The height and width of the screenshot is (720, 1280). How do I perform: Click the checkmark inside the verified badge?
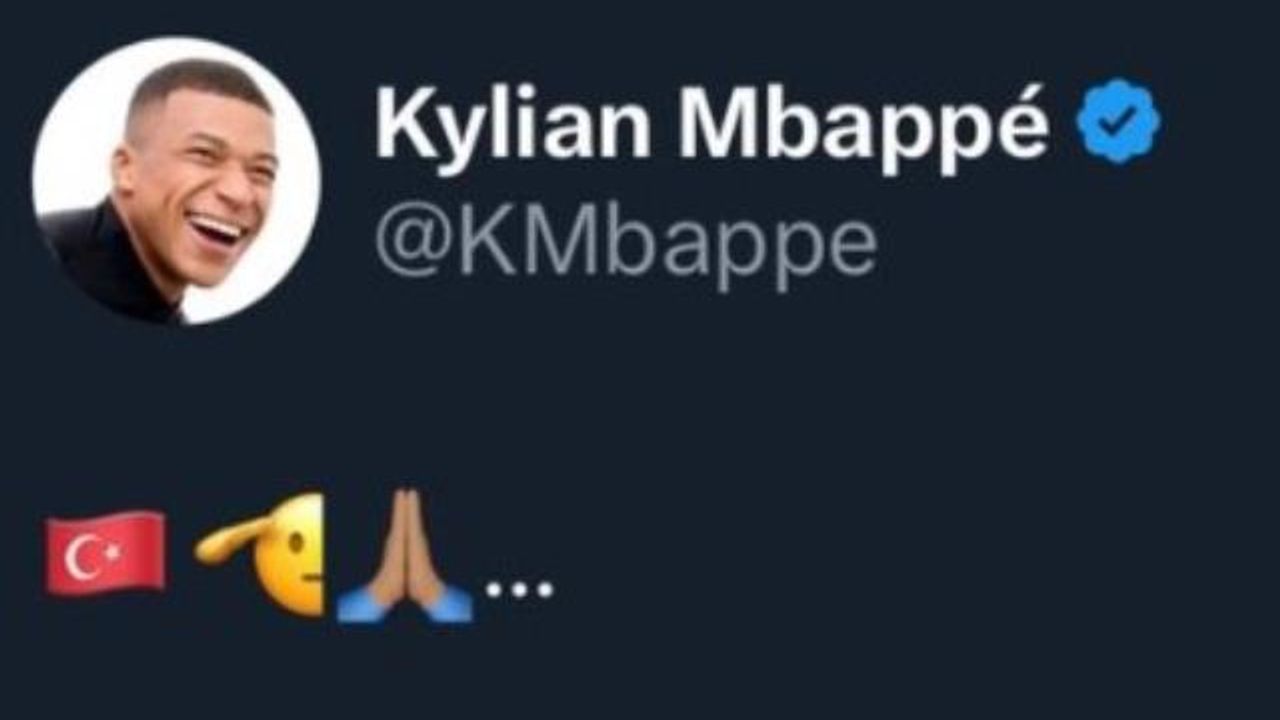coord(1118,121)
